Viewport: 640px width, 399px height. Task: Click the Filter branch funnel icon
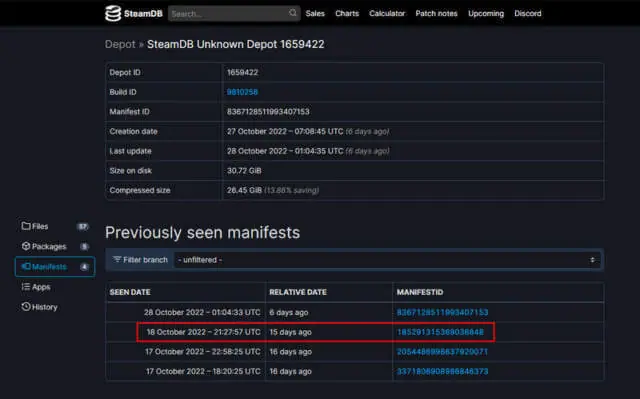[x=117, y=259]
